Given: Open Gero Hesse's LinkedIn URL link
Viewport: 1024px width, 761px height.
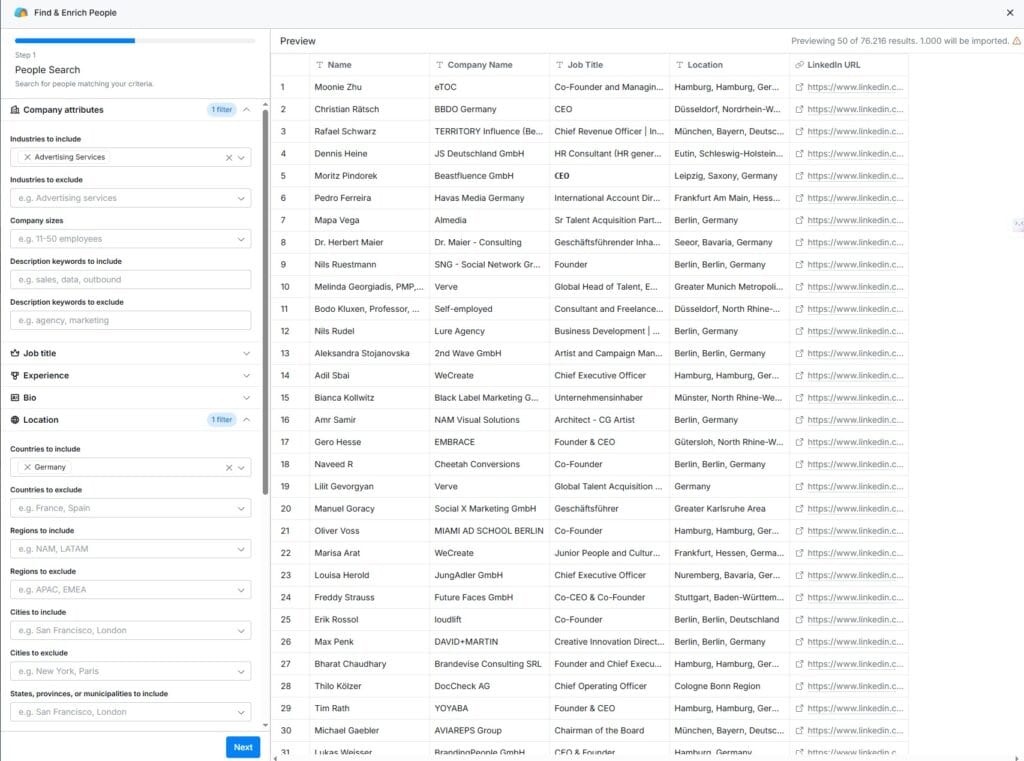Looking at the screenshot, I should (x=855, y=442).
